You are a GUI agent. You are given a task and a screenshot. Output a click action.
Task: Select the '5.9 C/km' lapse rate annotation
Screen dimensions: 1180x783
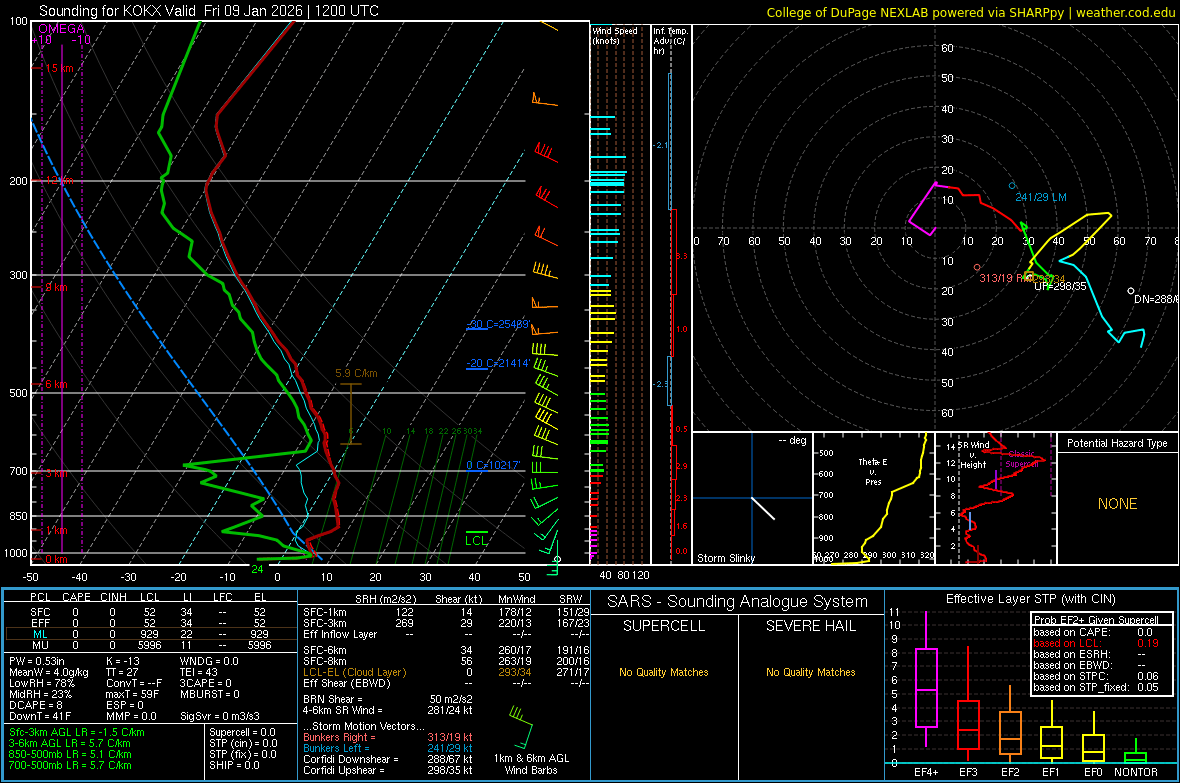click(x=356, y=373)
